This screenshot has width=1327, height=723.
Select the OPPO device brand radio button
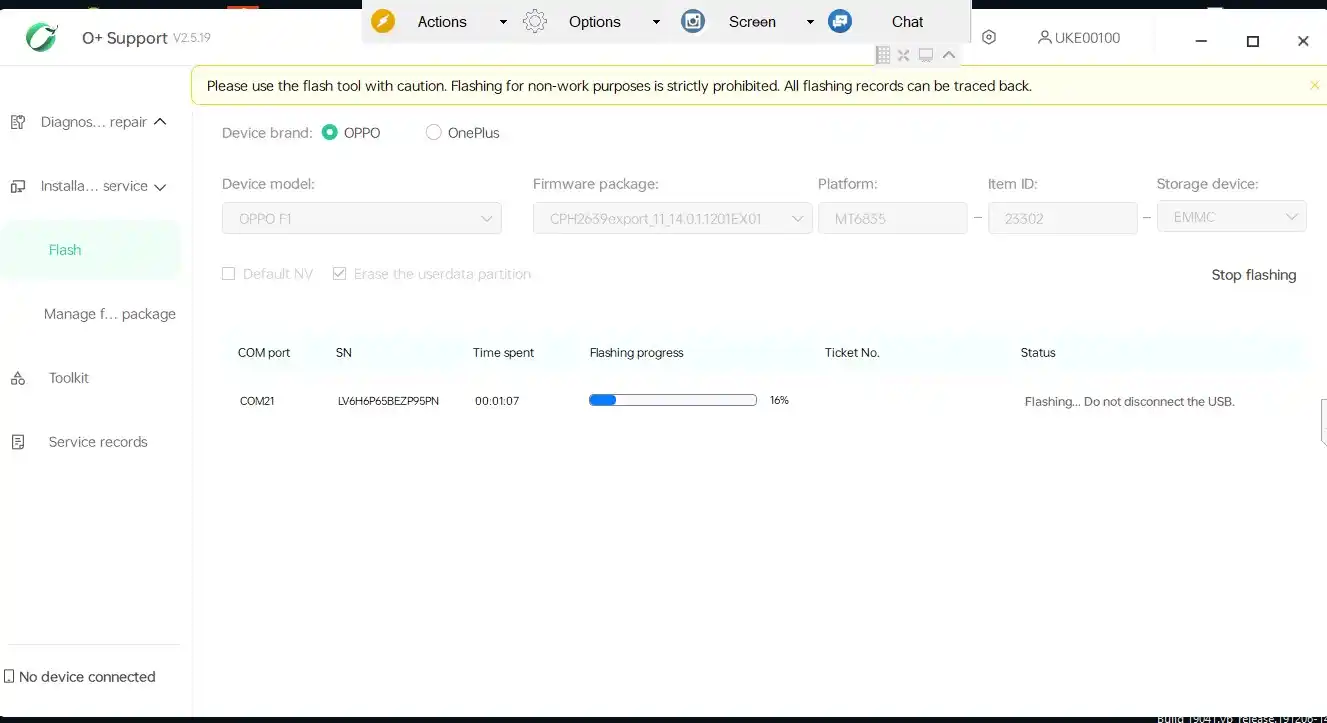330,132
